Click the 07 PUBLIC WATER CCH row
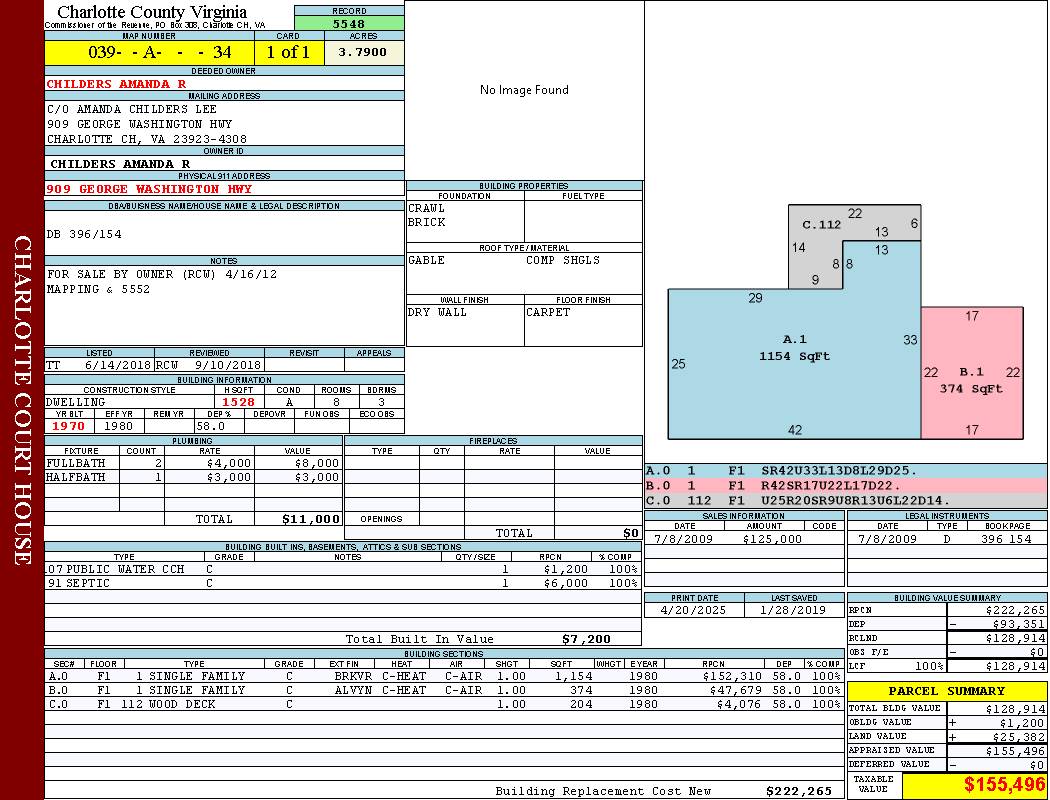1050x800 pixels. 340,569
